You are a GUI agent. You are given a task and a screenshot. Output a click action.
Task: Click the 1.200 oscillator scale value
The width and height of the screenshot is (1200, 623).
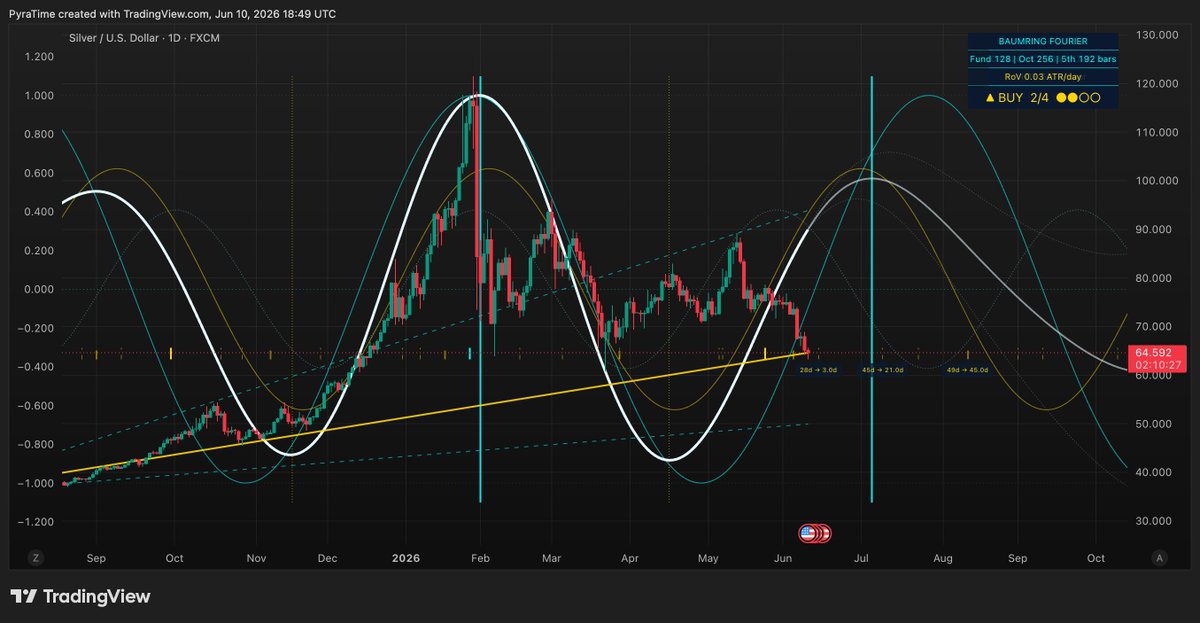(x=41, y=56)
